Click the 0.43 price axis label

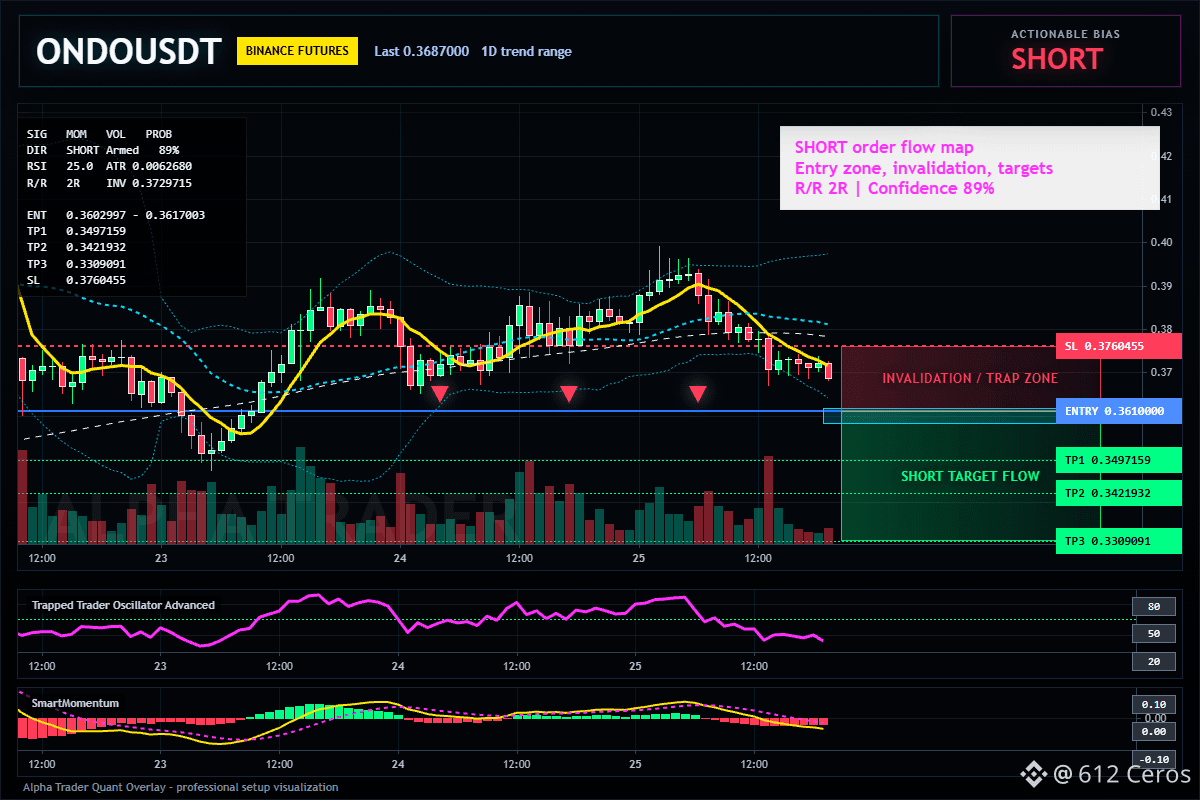click(x=1161, y=112)
